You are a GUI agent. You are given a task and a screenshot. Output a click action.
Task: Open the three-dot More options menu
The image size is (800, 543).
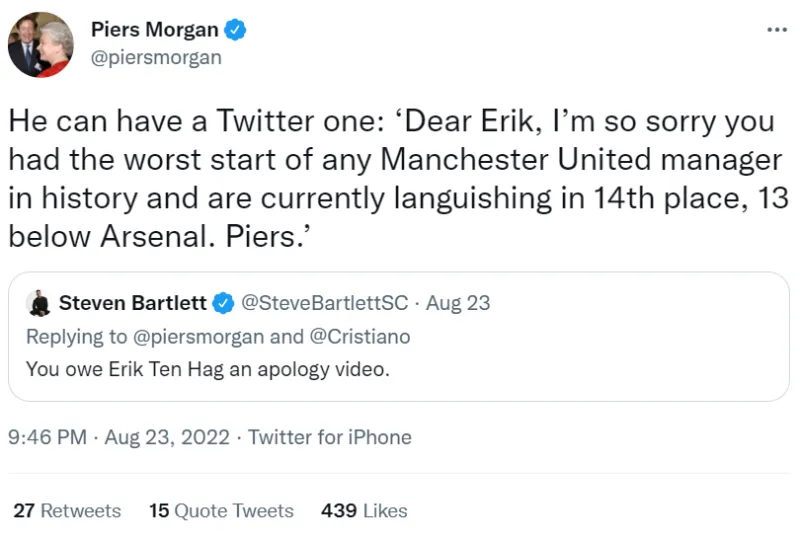click(x=776, y=30)
